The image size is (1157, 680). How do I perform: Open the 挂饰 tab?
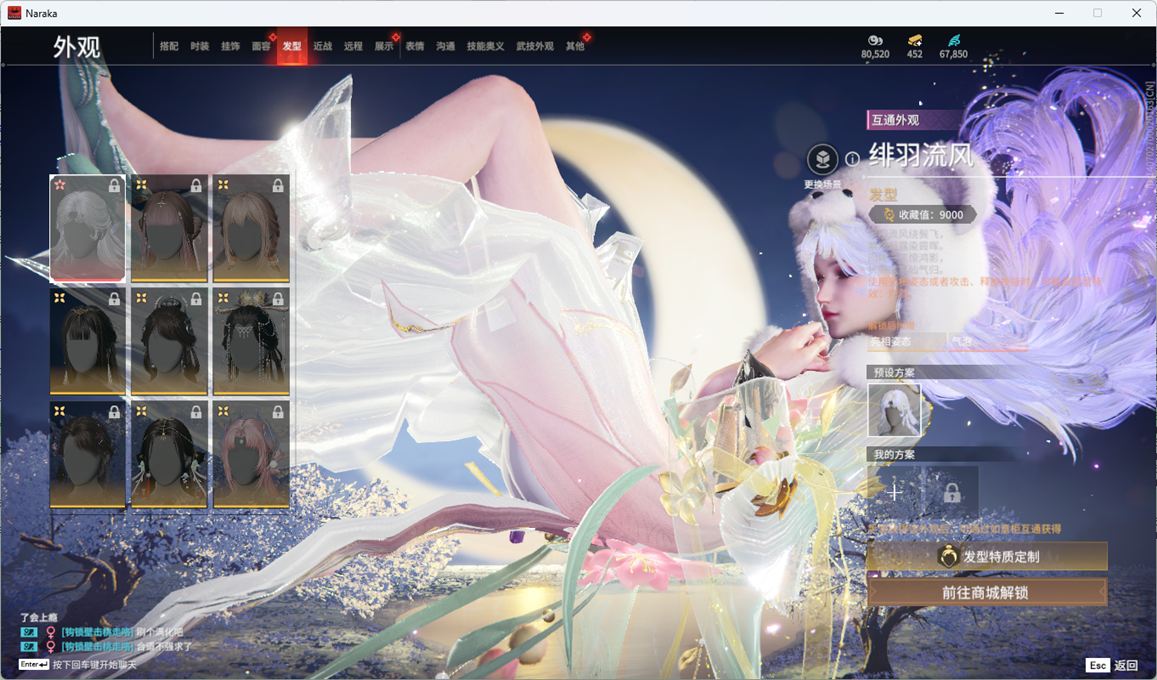pyautogui.click(x=230, y=46)
